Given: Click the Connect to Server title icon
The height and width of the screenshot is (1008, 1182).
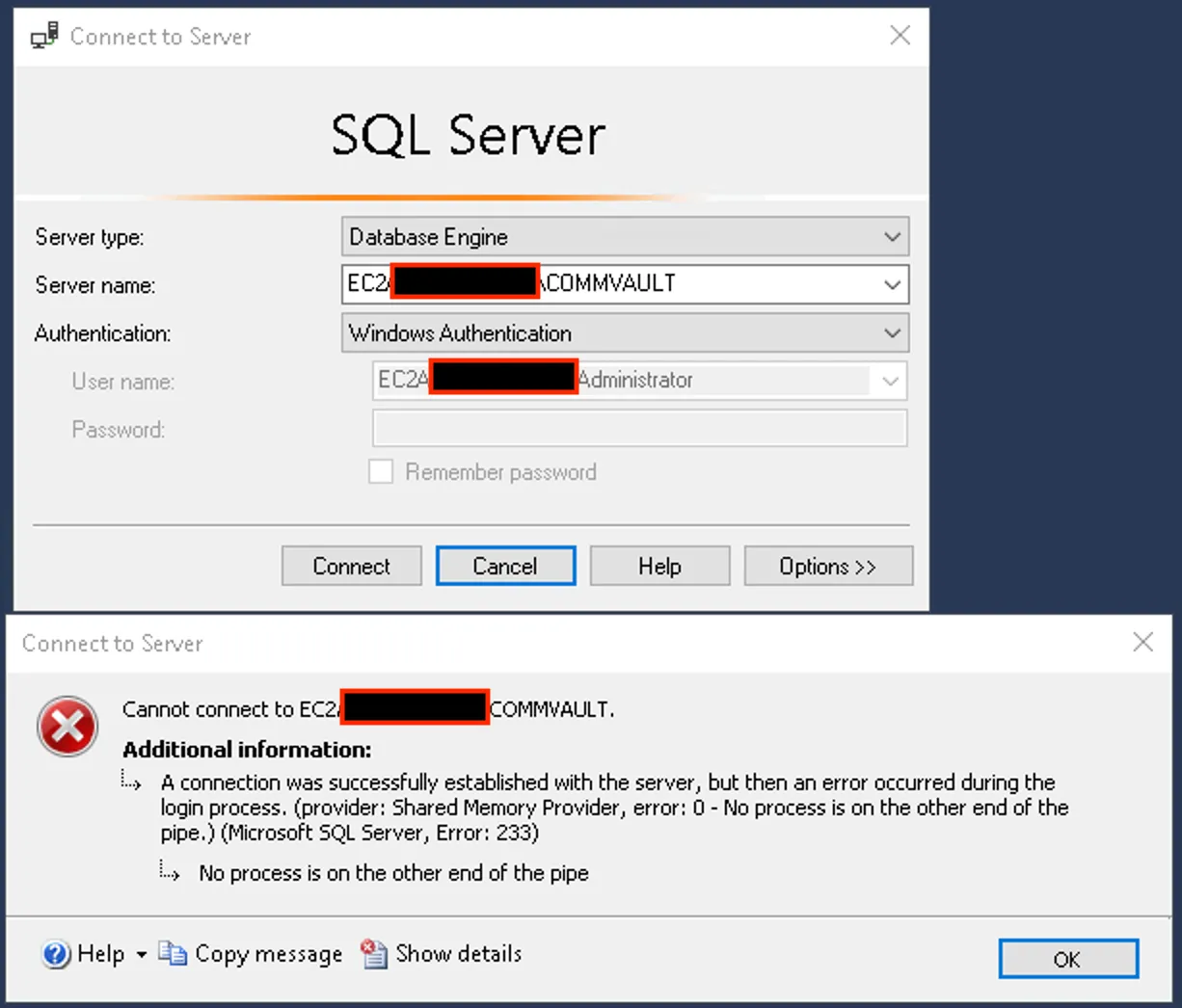Looking at the screenshot, I should (x=44, y=36).
